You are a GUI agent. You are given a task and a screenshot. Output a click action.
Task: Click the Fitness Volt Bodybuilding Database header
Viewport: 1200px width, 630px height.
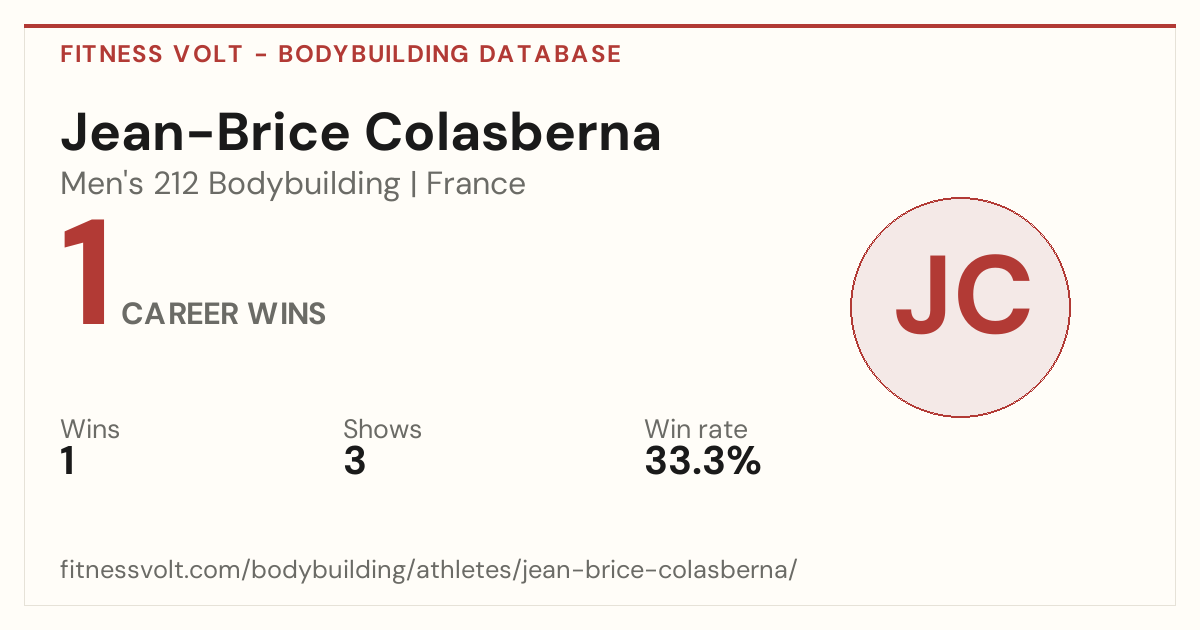point(341,54)
